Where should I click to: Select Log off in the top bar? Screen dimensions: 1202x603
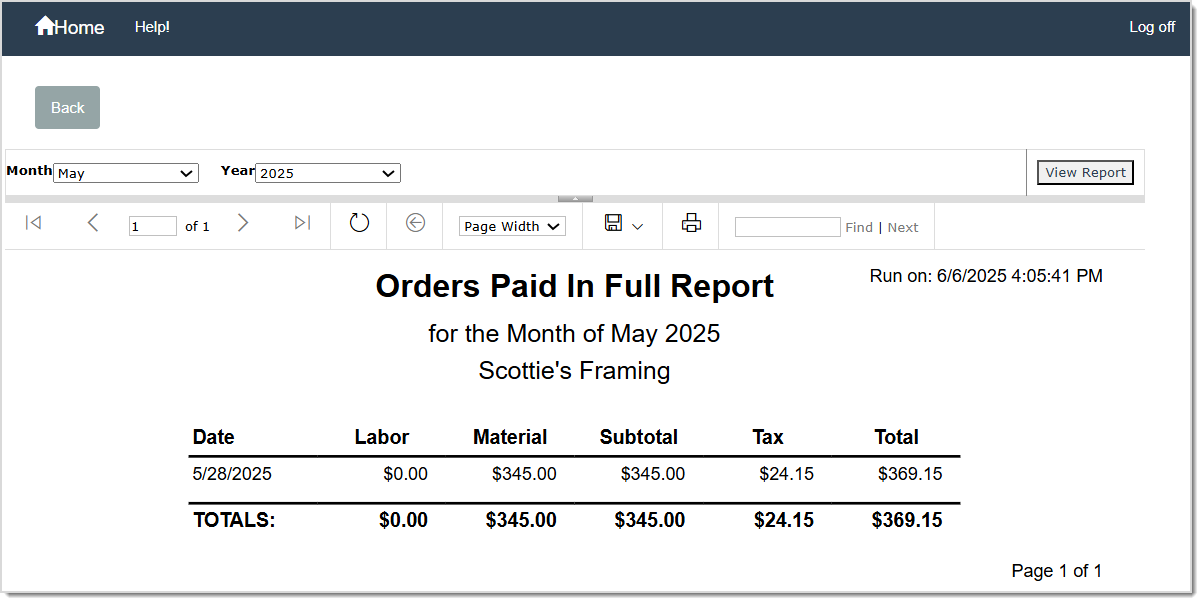(x=1151, y=27)
